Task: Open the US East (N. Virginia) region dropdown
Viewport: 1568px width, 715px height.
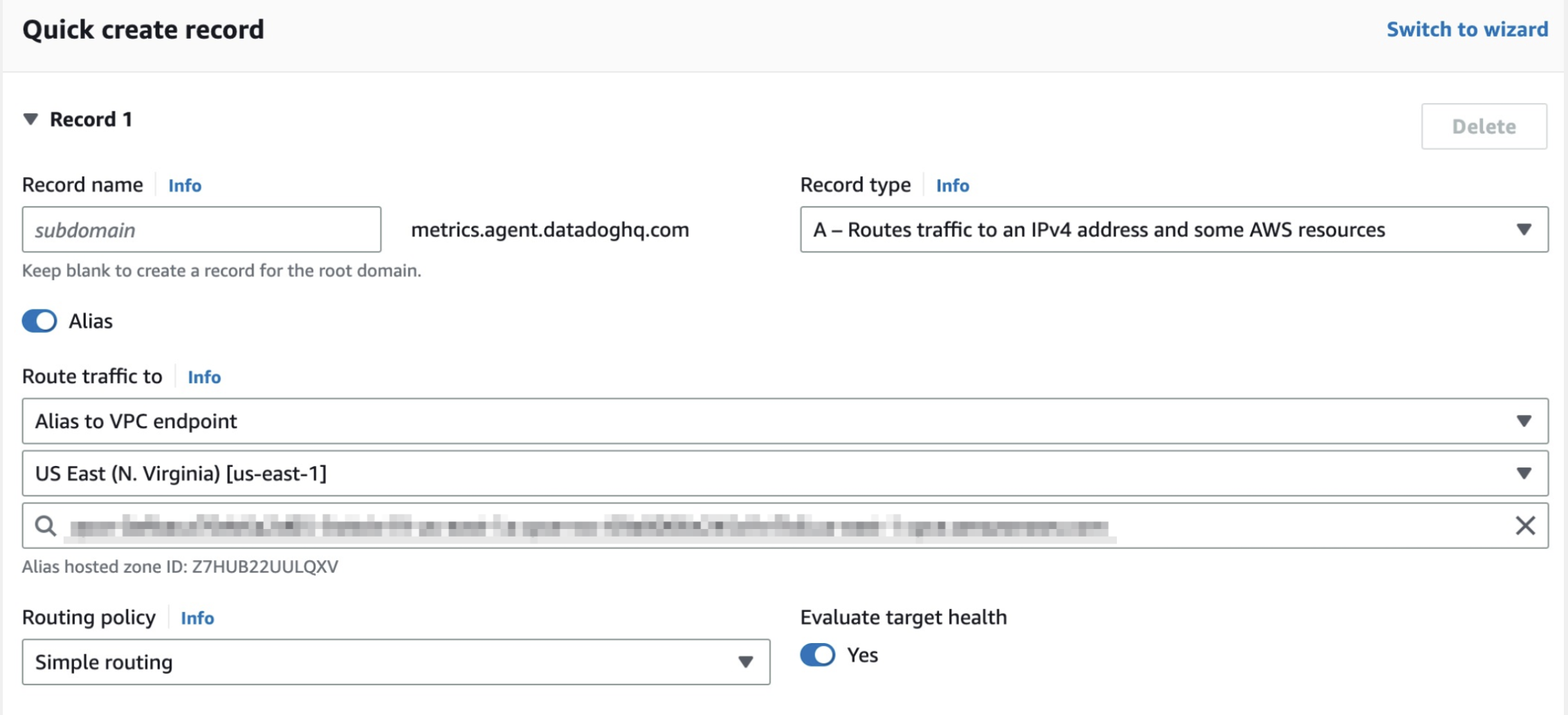Action: (785, 473)
